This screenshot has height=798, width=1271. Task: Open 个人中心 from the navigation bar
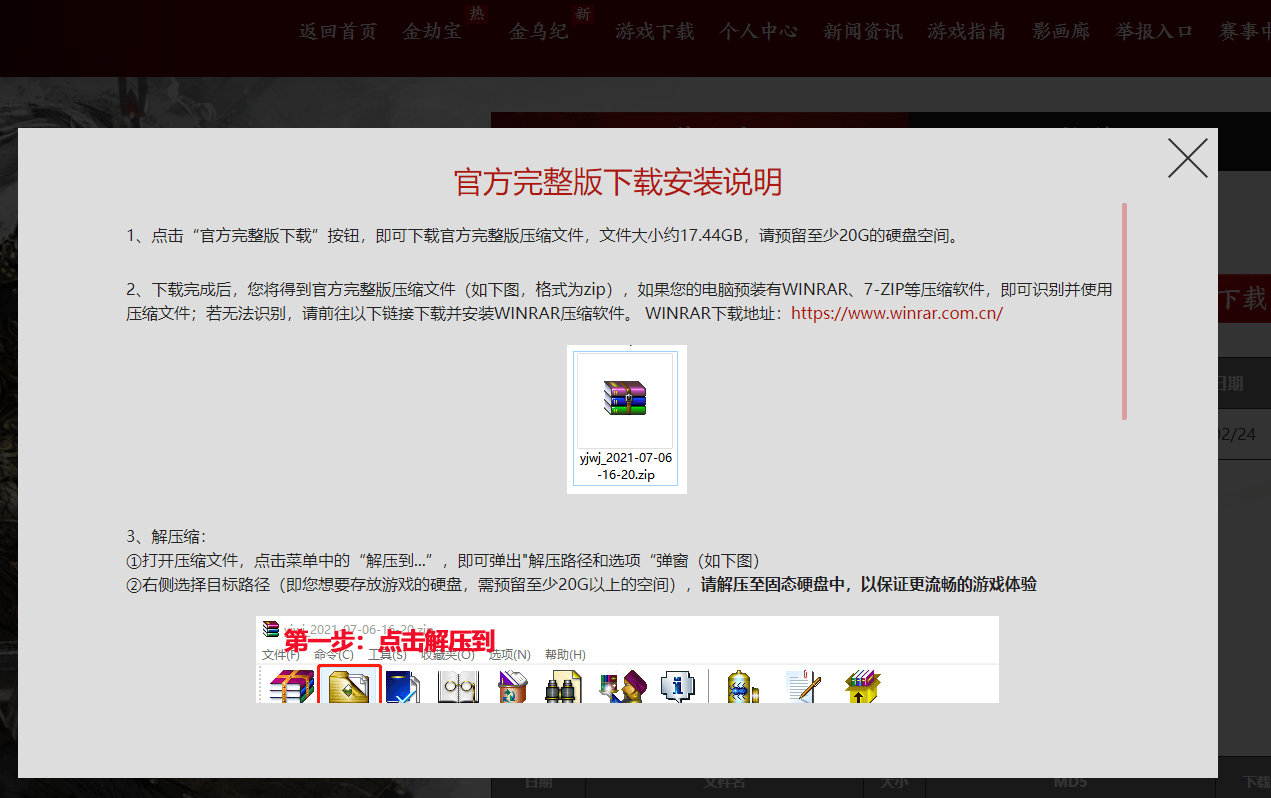(x=758, y=31)
